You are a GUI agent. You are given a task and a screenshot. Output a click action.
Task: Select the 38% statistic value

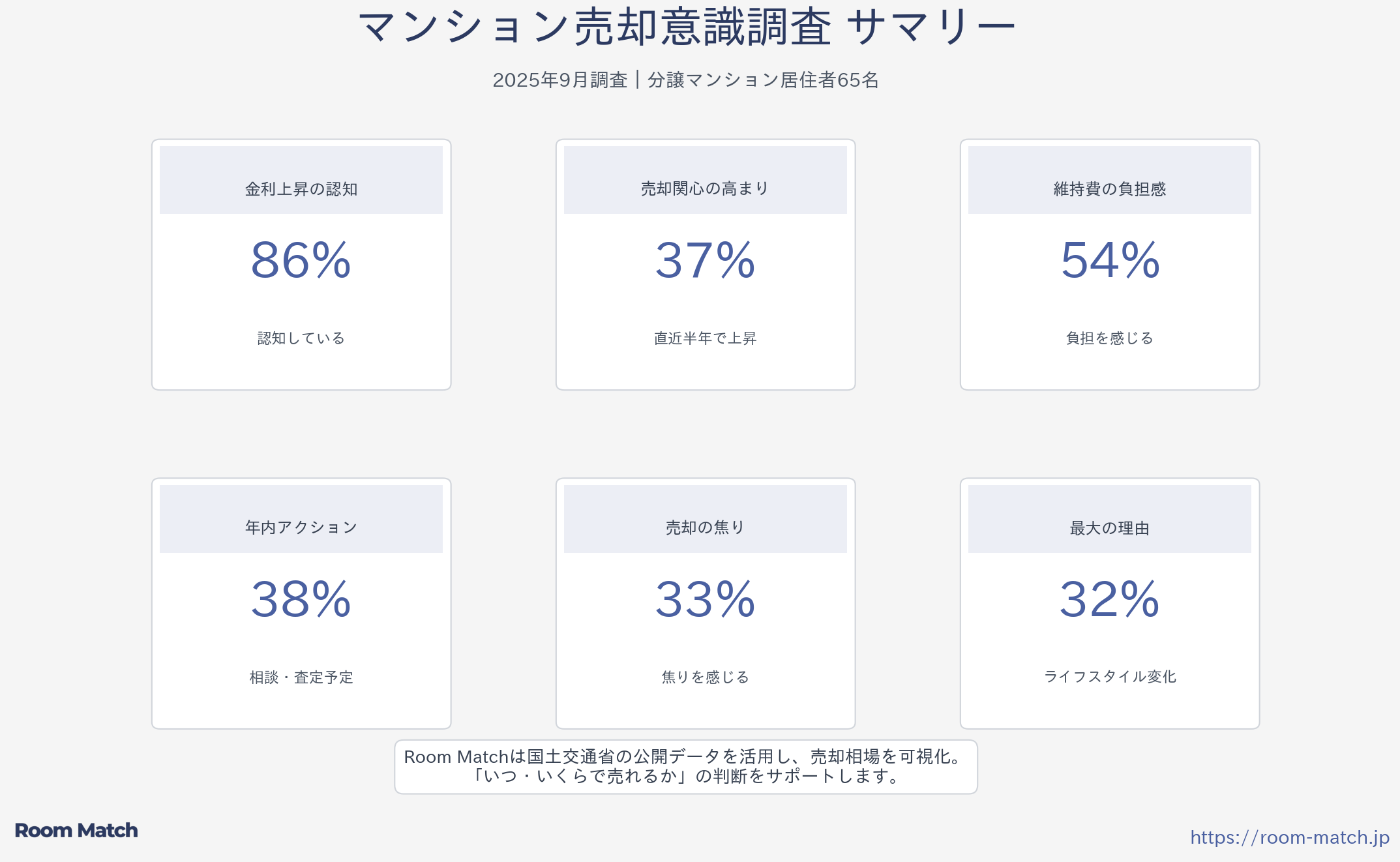click(x=301, y=599)
